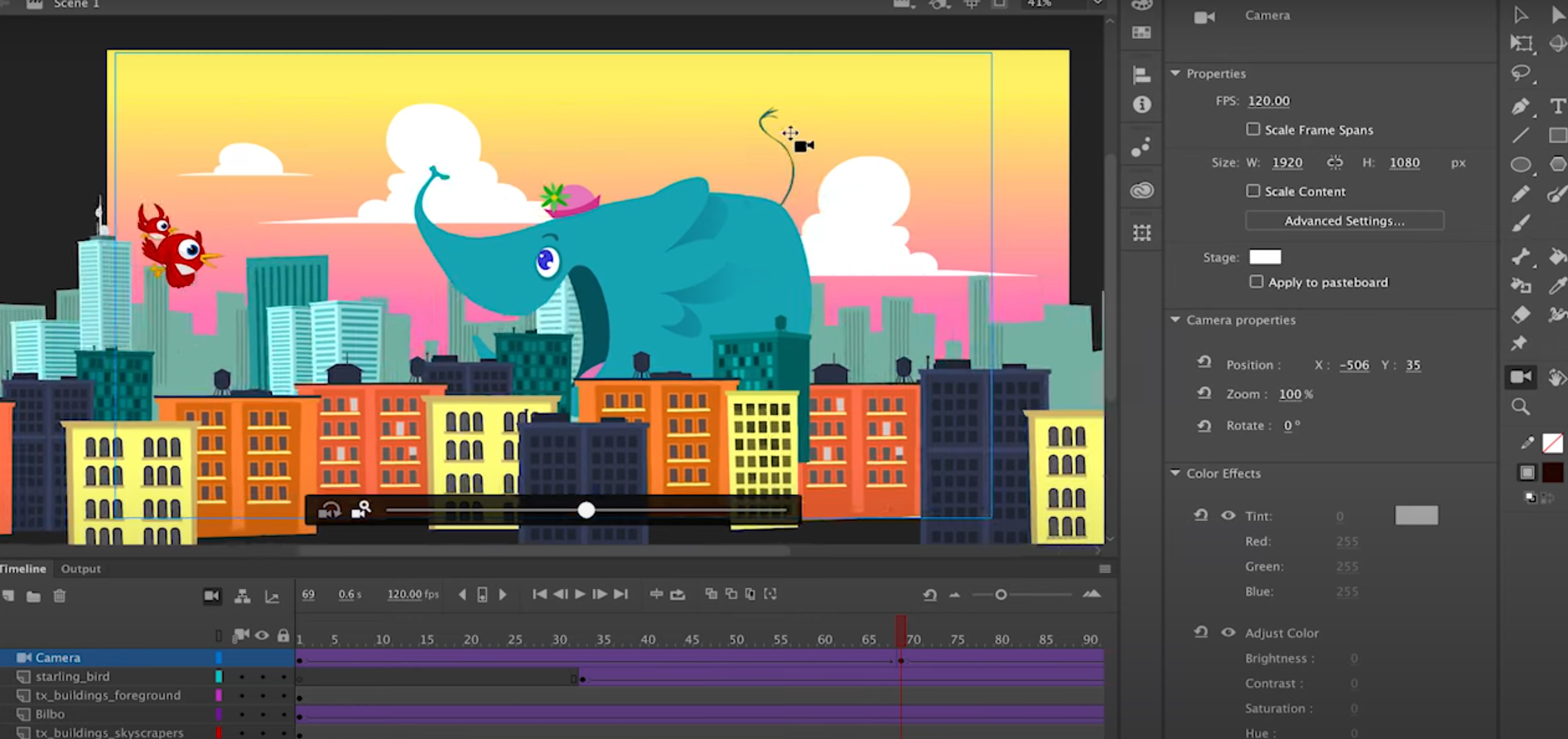Reset camera Zoom value

[x=1204, y=393]
